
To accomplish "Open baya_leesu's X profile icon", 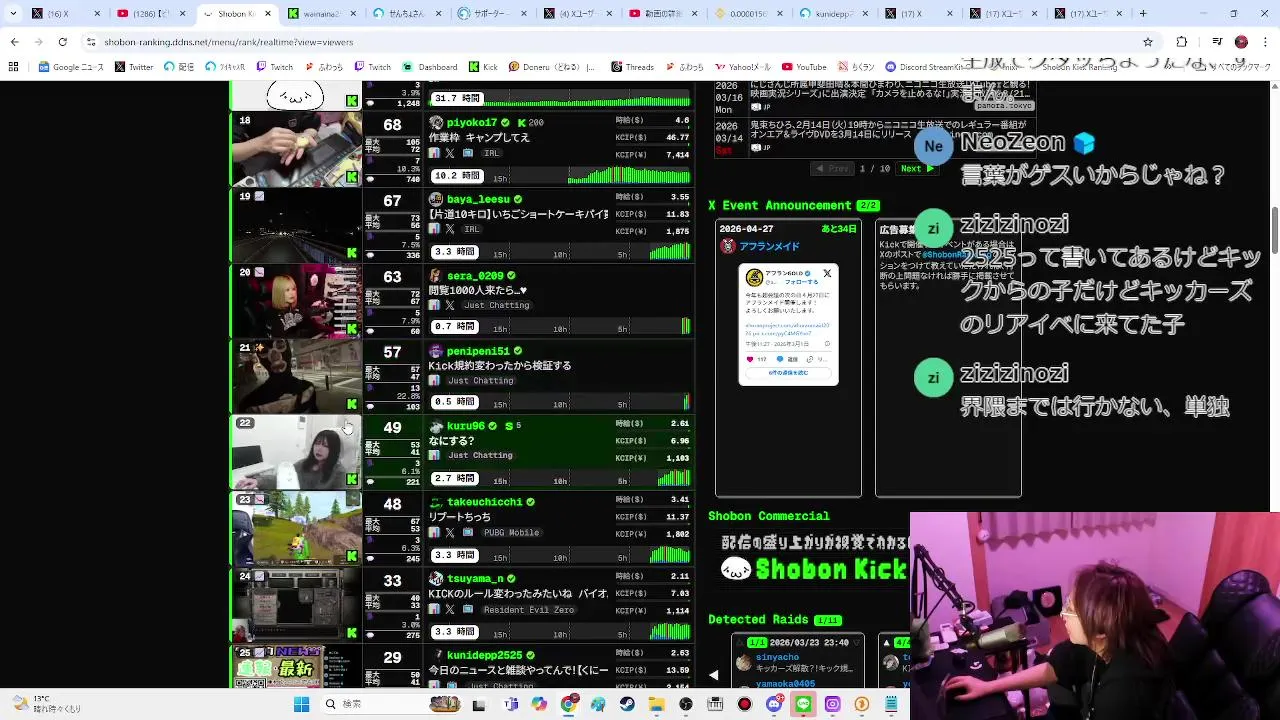I will click(x=450, y=229).
